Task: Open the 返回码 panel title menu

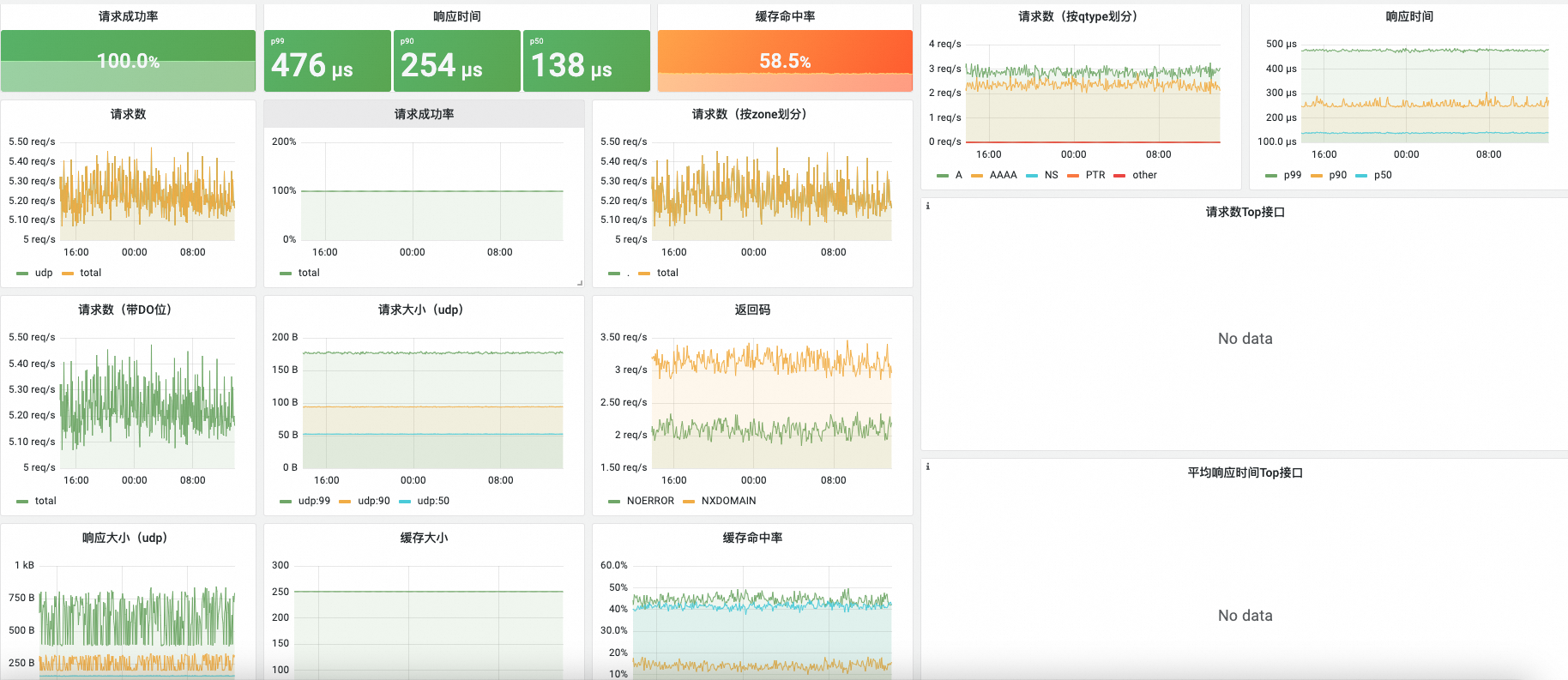Action: click(752, 310)
